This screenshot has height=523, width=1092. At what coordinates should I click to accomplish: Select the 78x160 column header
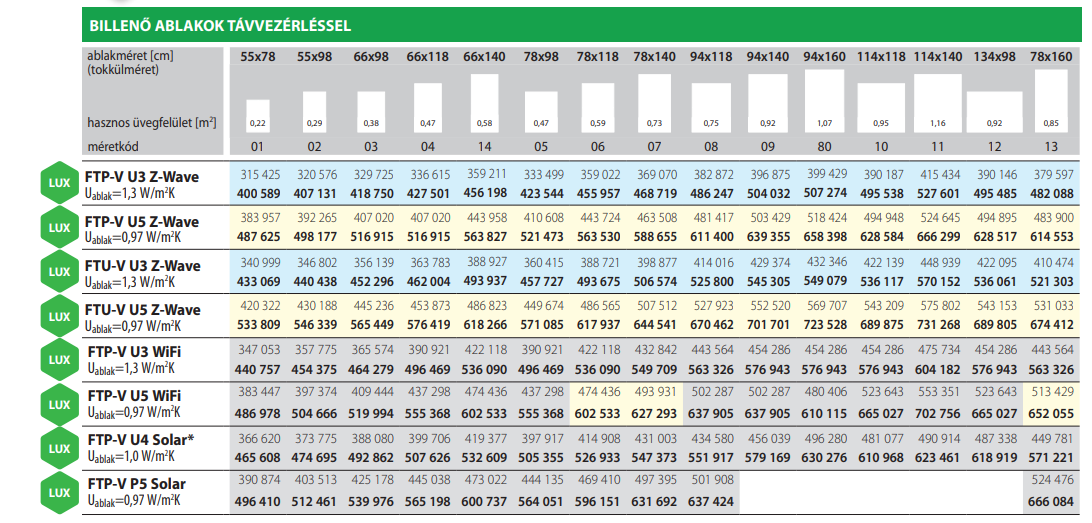1051,57
